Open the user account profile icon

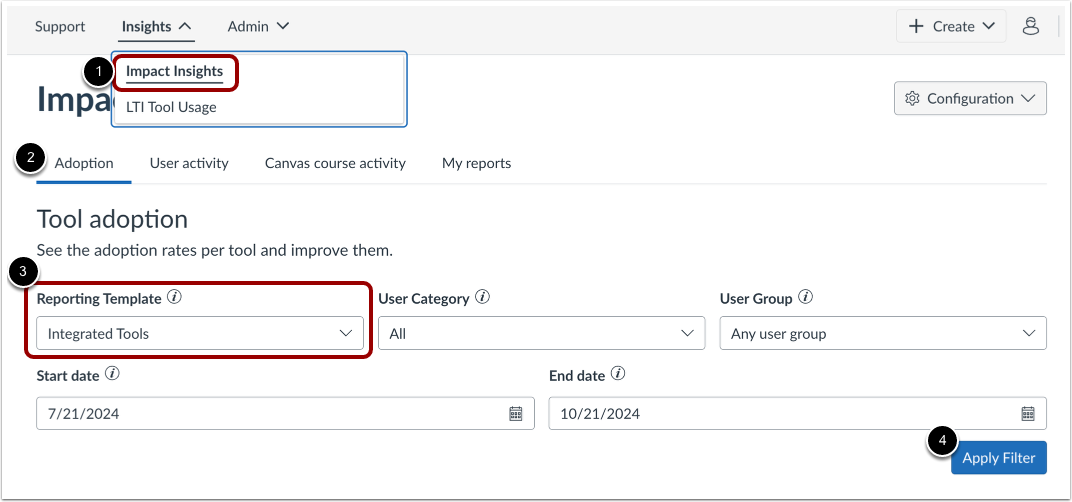(1030, 27)
